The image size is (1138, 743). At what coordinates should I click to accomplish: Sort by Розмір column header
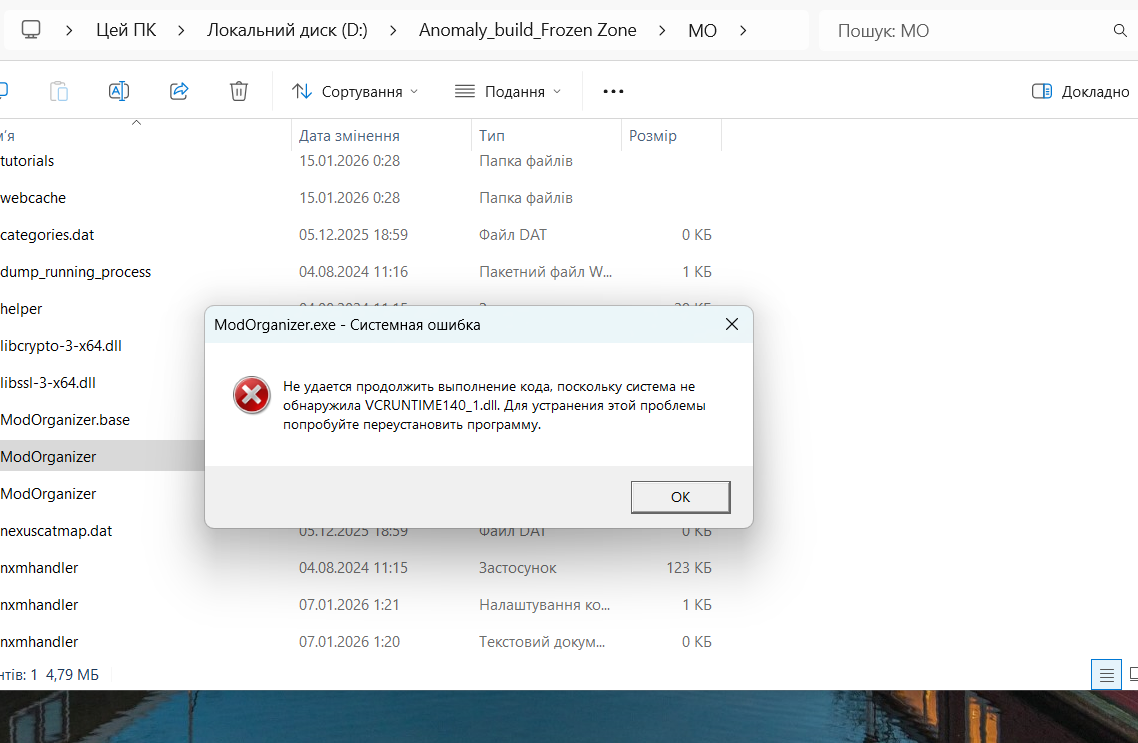click(x=652, y=136)
